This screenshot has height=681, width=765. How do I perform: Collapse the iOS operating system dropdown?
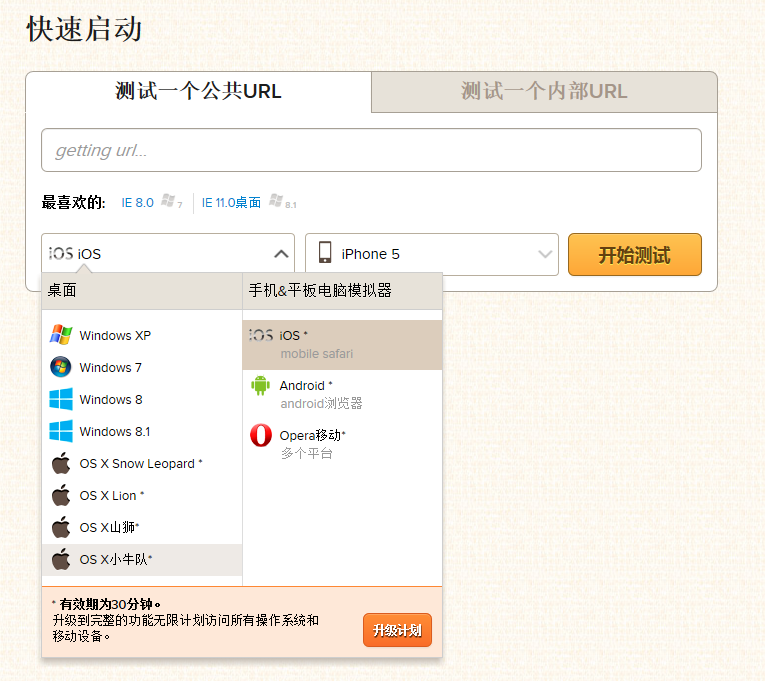pos(168,254)
